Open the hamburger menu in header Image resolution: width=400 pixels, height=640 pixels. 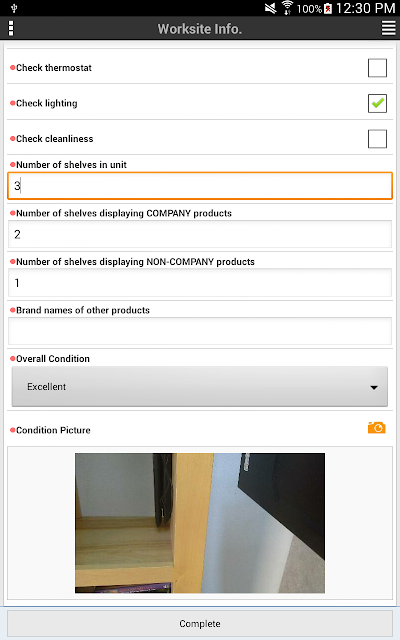click(388, 28)
